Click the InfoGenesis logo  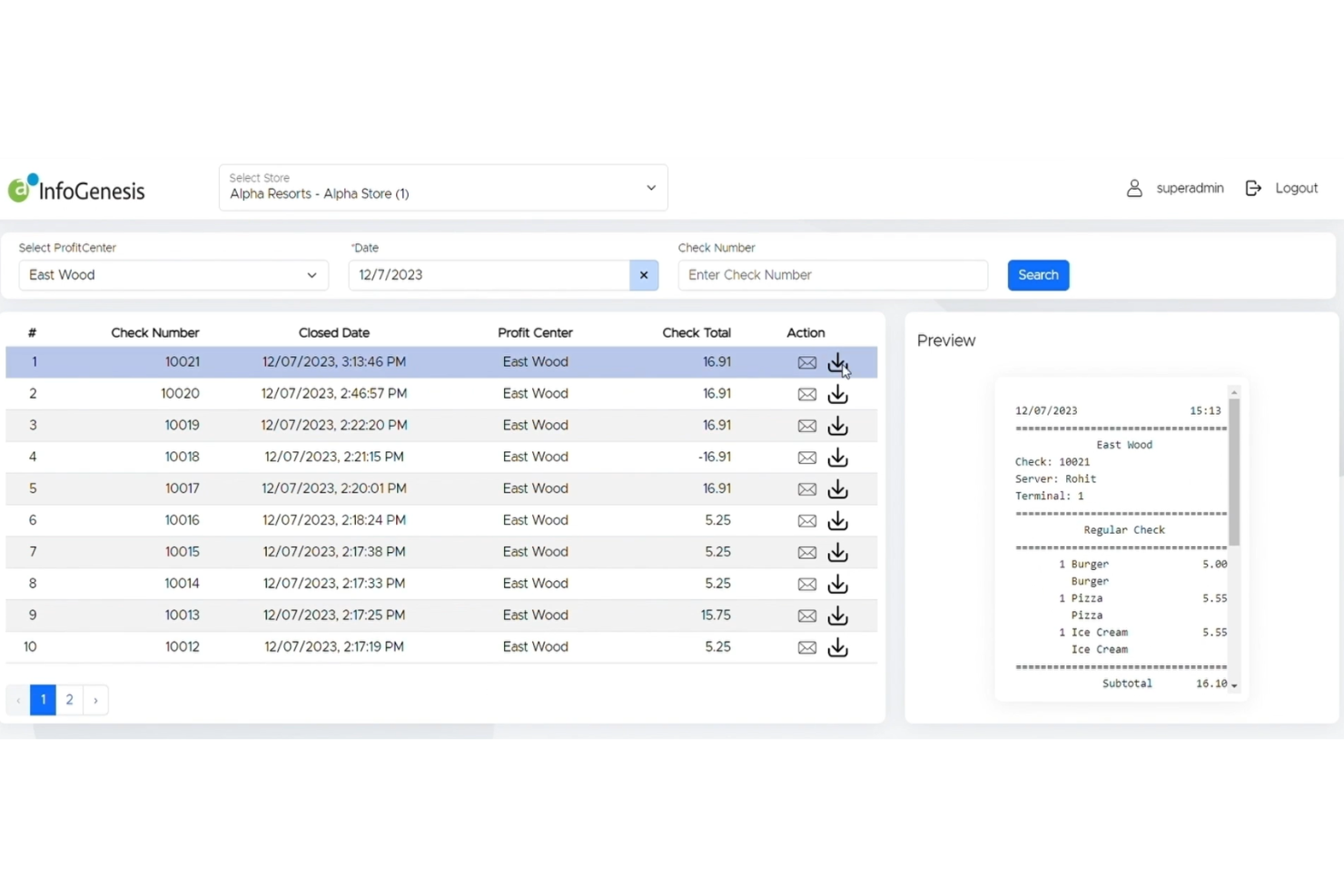click(x=76, y=188)
